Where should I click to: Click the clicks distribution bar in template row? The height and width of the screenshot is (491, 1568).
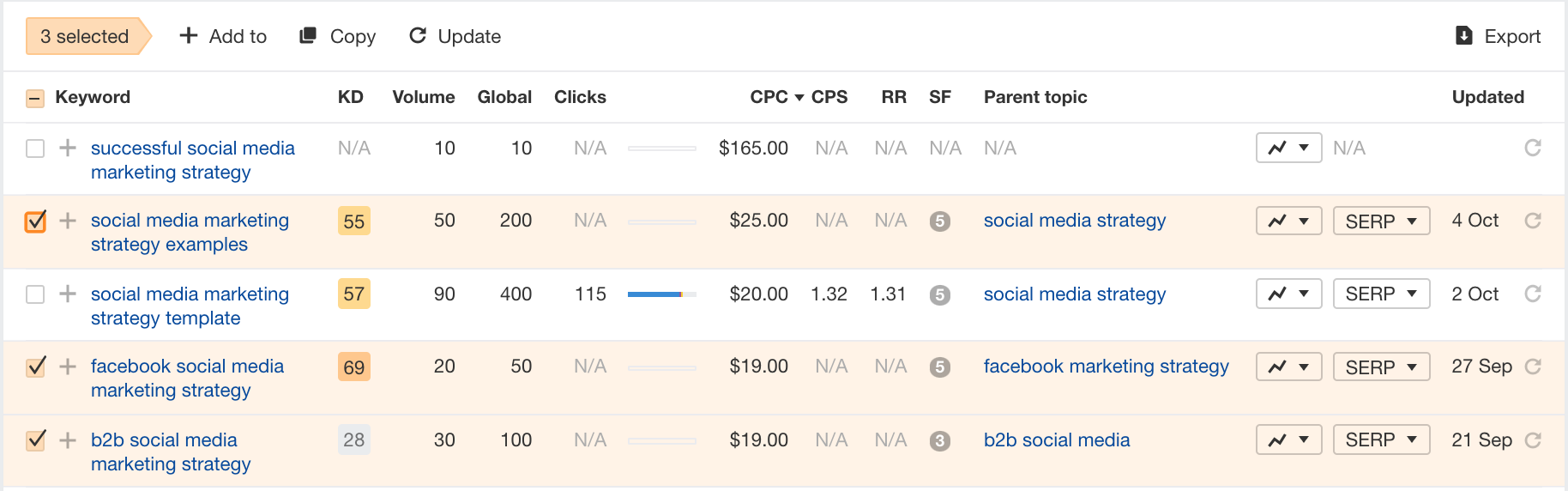(x=662, y=294)
